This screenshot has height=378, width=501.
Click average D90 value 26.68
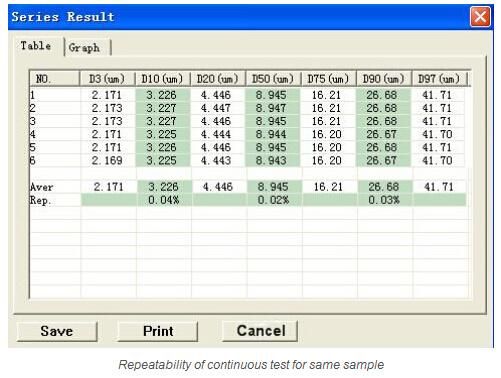pos(384,187)
